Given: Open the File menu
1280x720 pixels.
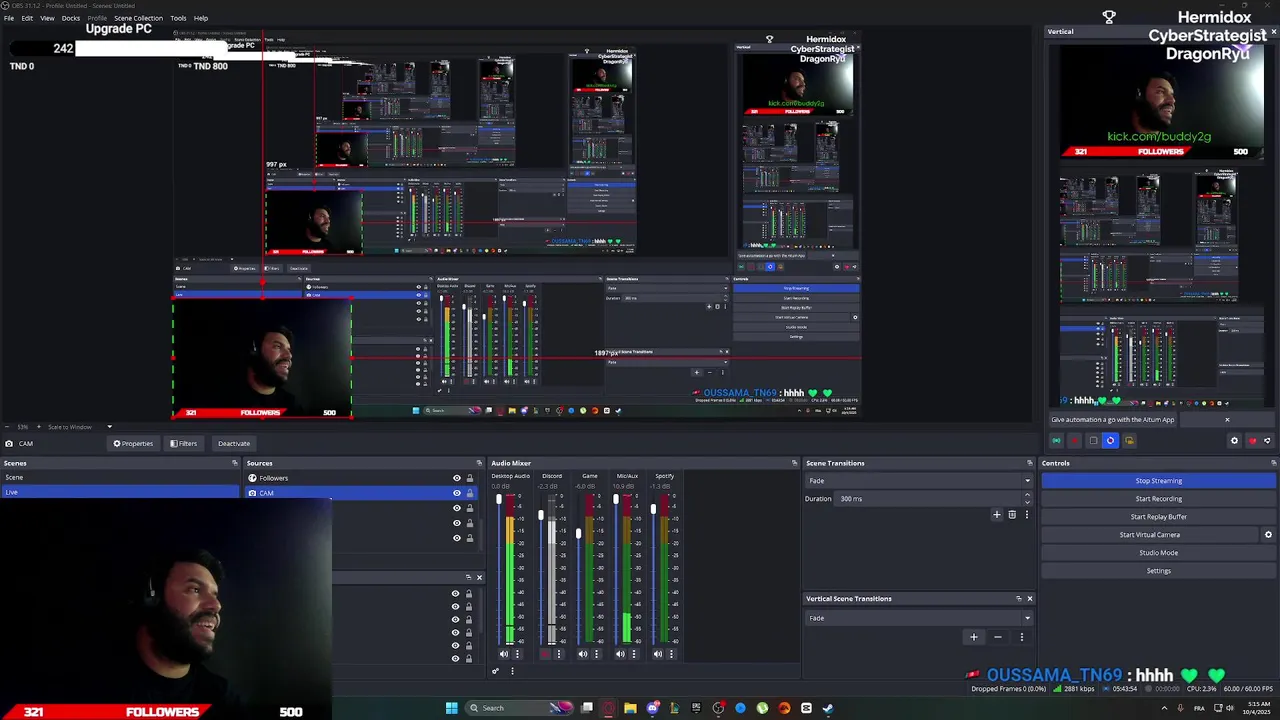Looking at the screenshot, I should click(x=9, y=18).
